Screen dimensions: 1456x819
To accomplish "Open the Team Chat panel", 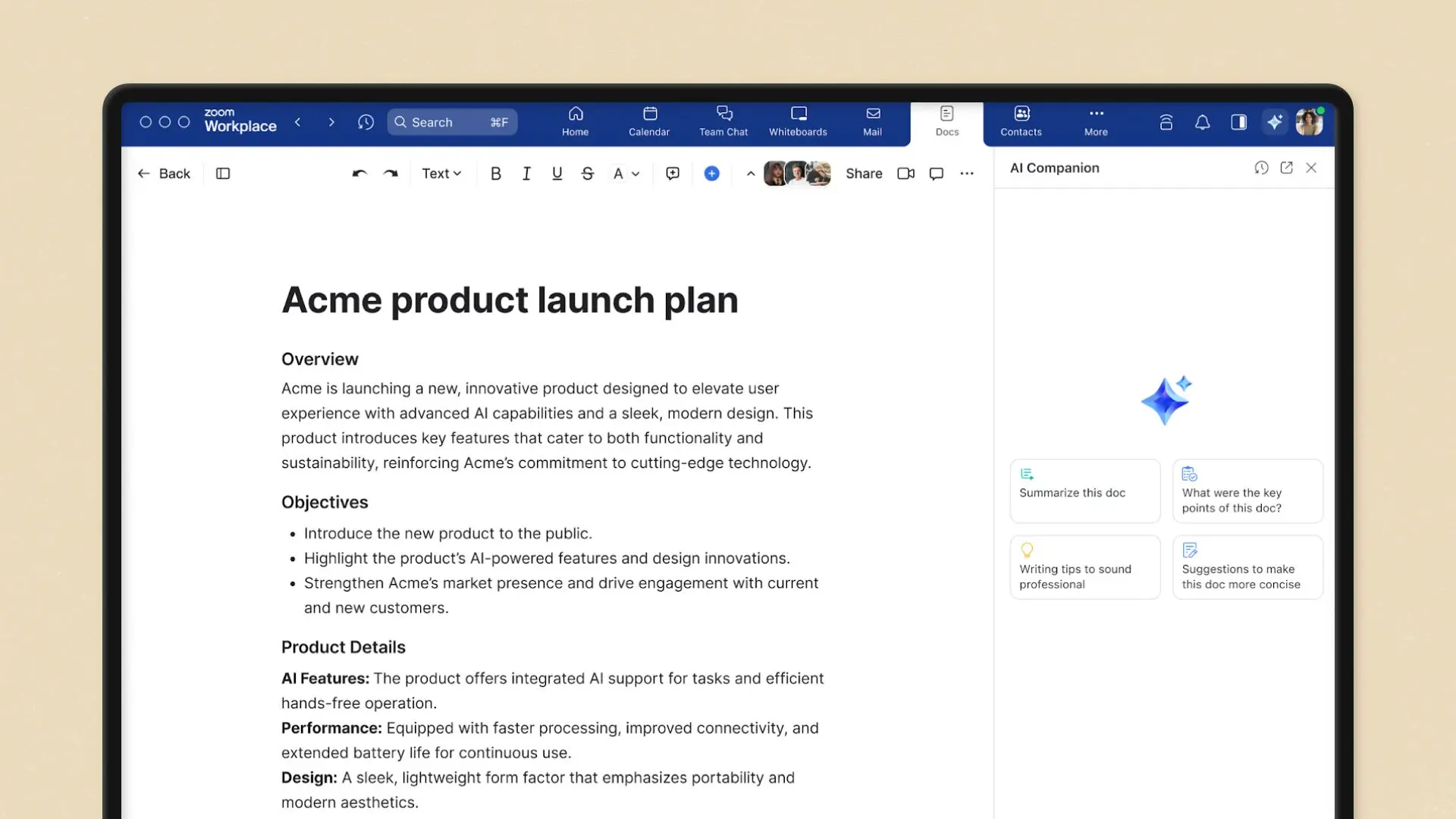I will [723, 121].
